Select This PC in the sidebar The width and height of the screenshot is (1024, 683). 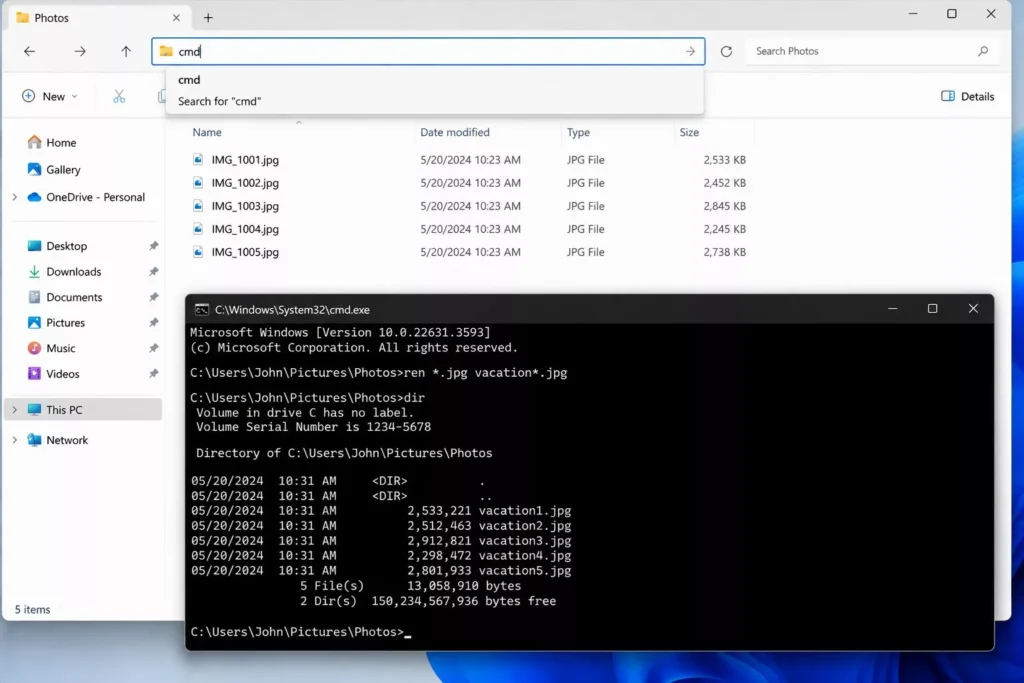pyautogui.click(x=84, y=410)
